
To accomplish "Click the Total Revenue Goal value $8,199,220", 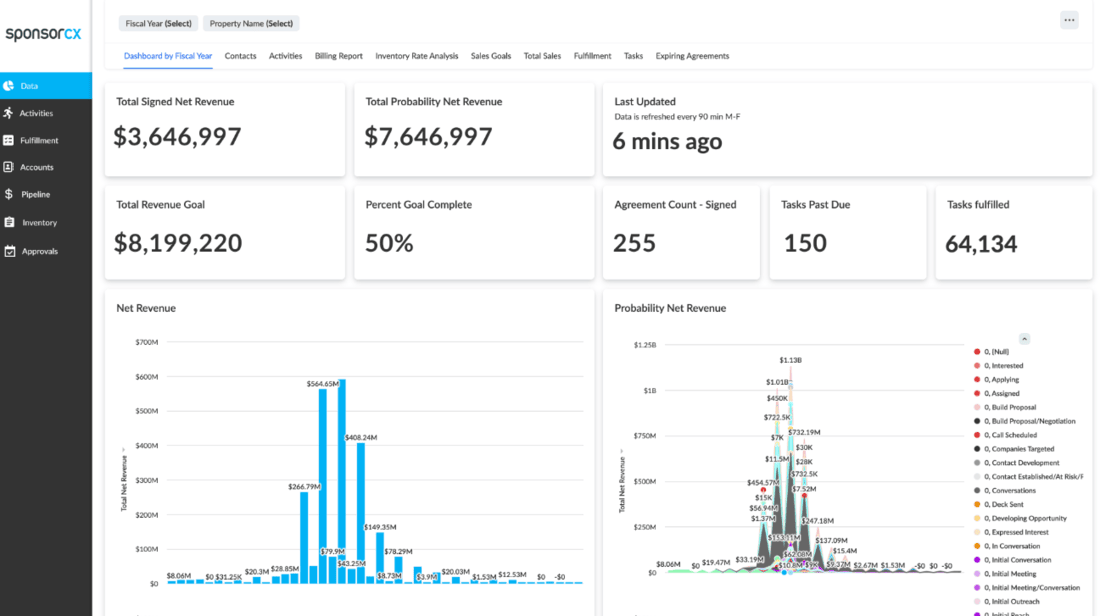I will (178, 243).
